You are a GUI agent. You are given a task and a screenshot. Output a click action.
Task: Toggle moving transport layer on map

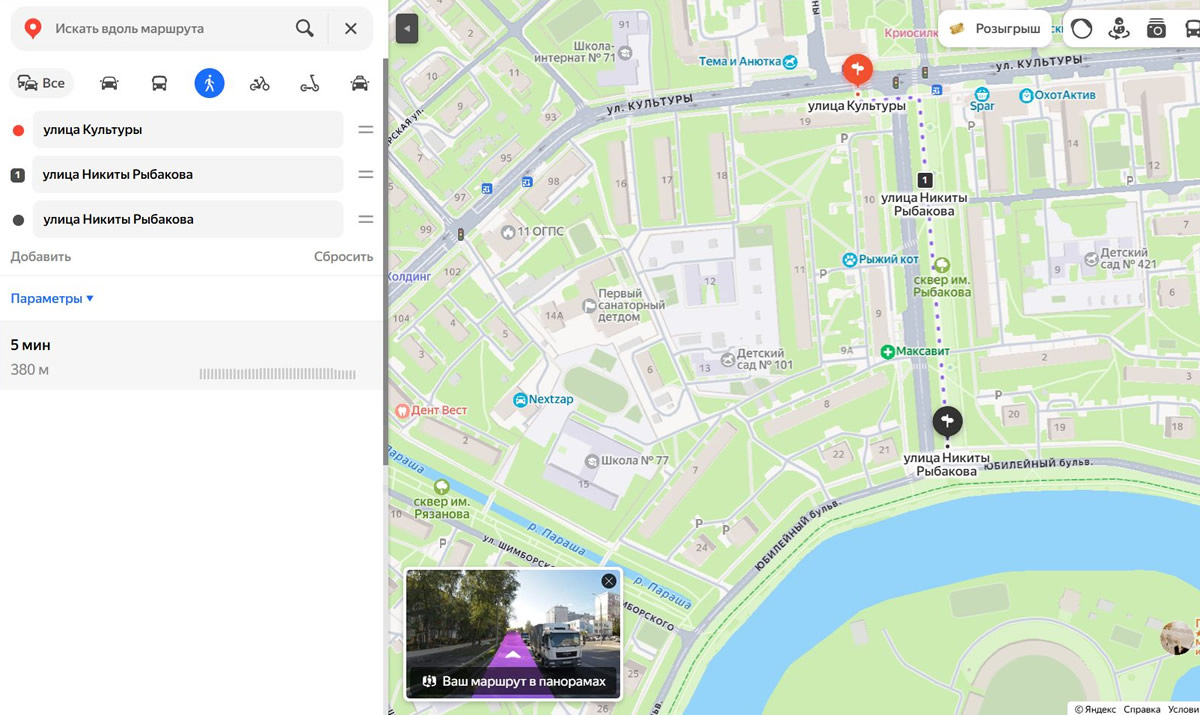coord(1190,29)
